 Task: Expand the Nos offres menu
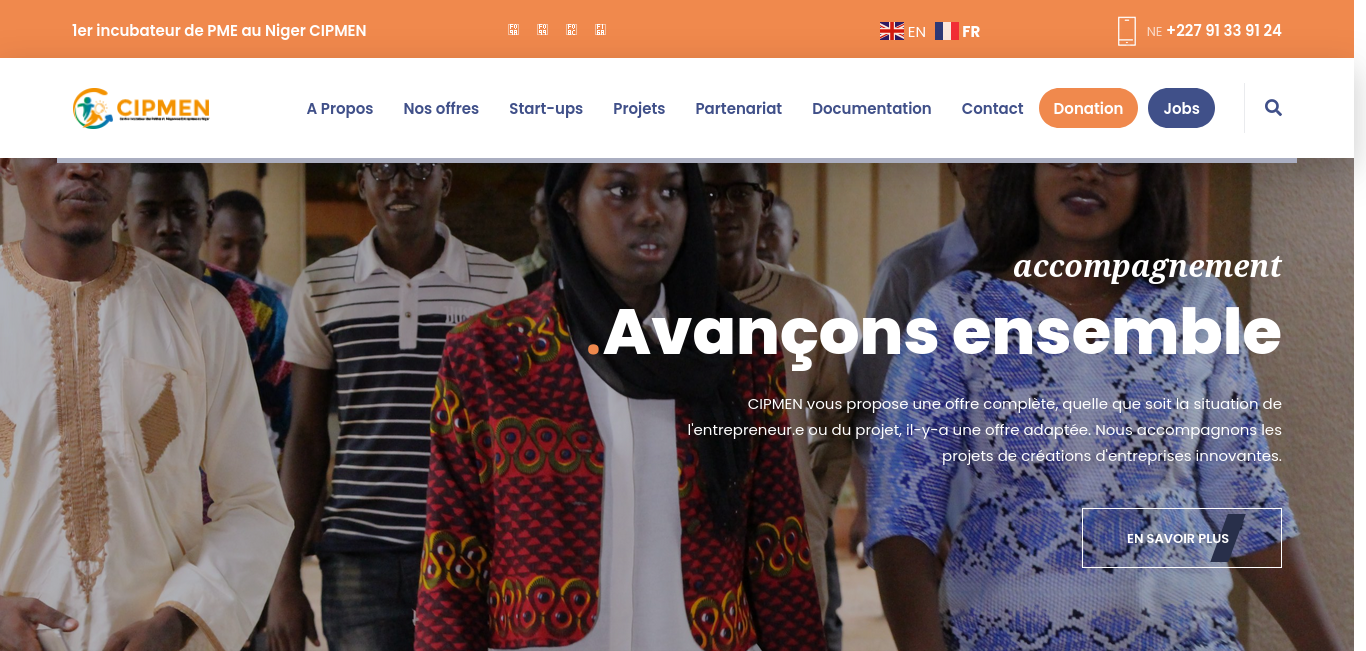pos(441,108)
